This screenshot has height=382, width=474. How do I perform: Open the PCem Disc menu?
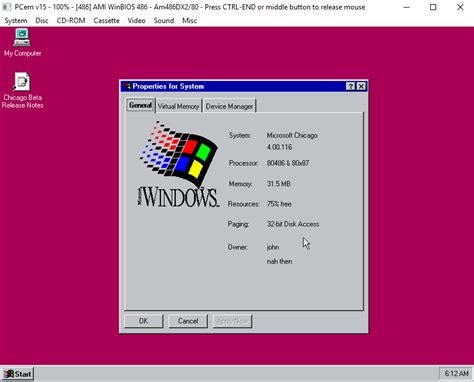pyautogui.click(x=42, y=21)
